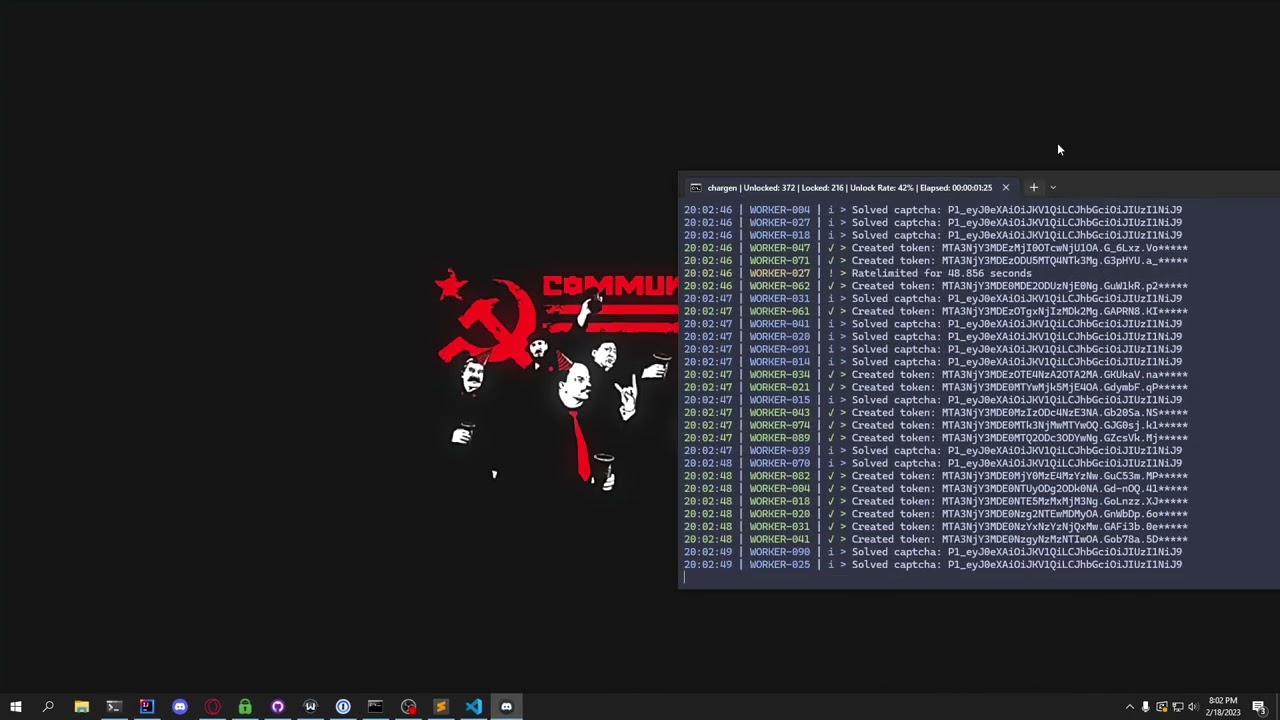Click WORKER-074 'Created token' log line
The width and height of the screenshot is (1280, 720).
[x=936, y=425]
